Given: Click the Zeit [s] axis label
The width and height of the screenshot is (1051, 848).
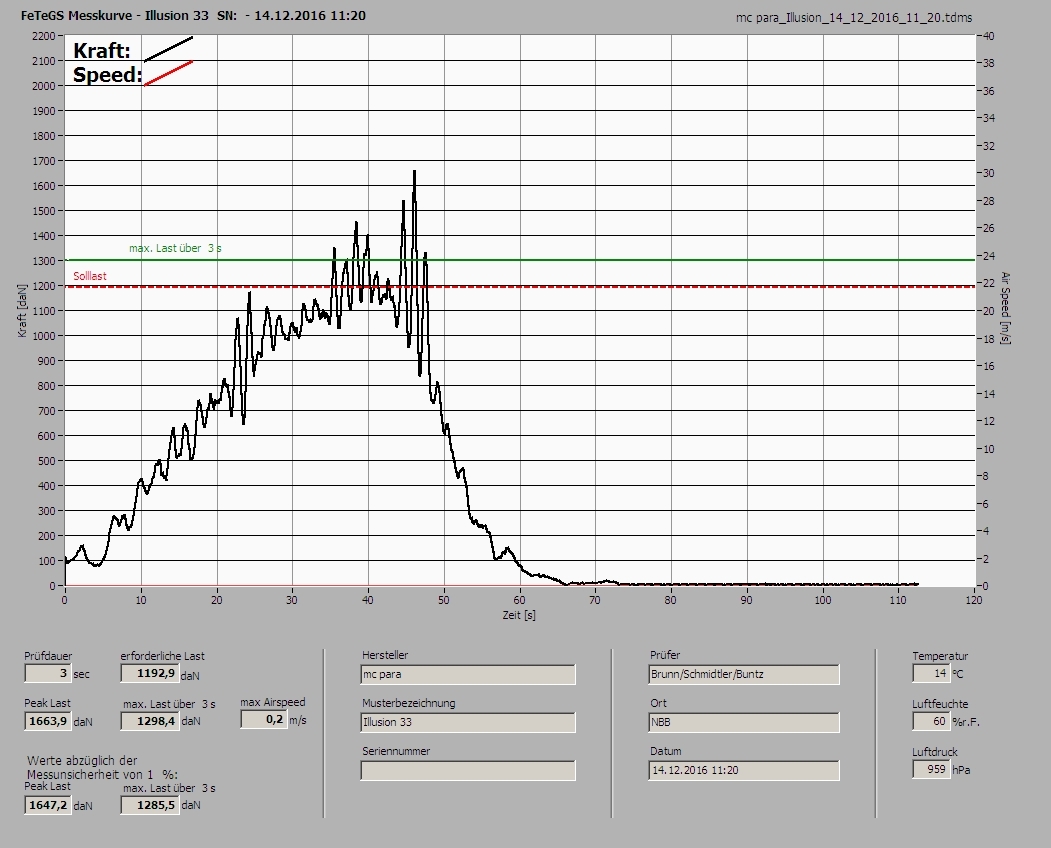Looking at the screenshot, I should point(519,615).
